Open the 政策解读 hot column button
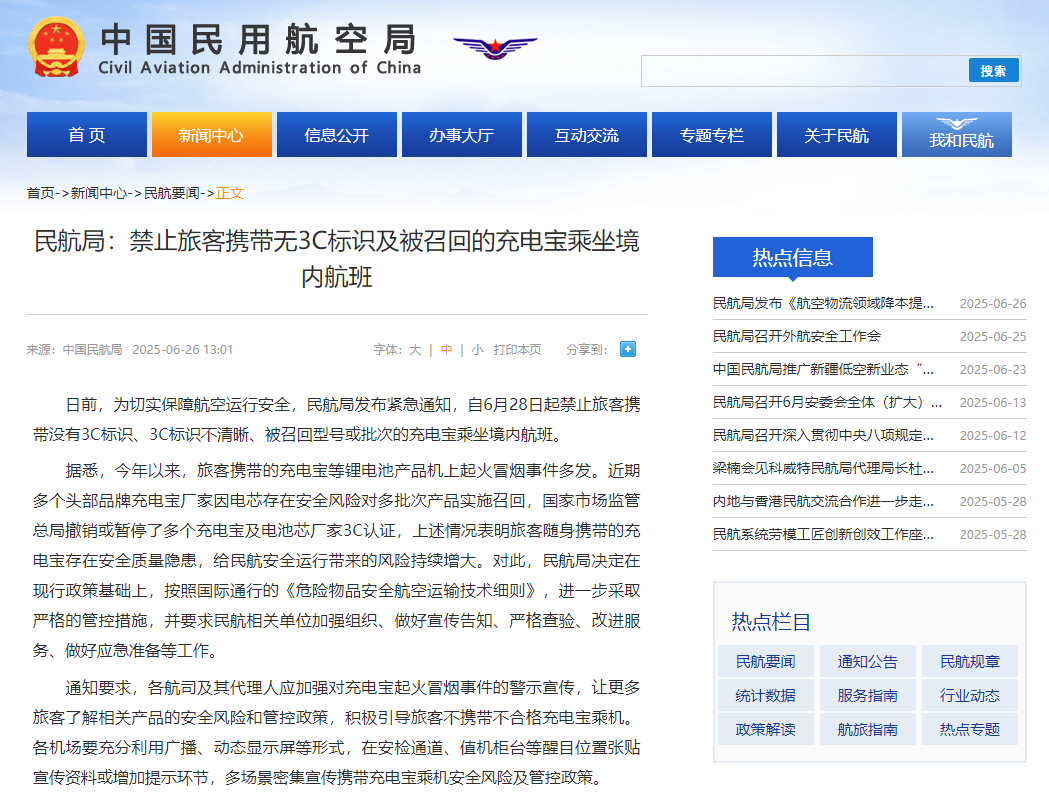1049x794 pixels. point(765,729)
